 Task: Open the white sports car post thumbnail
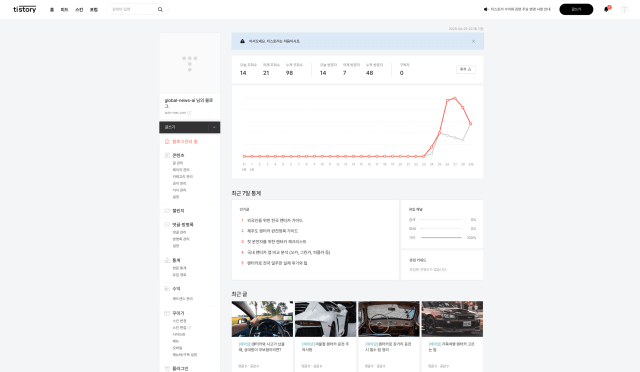point(325,319)
